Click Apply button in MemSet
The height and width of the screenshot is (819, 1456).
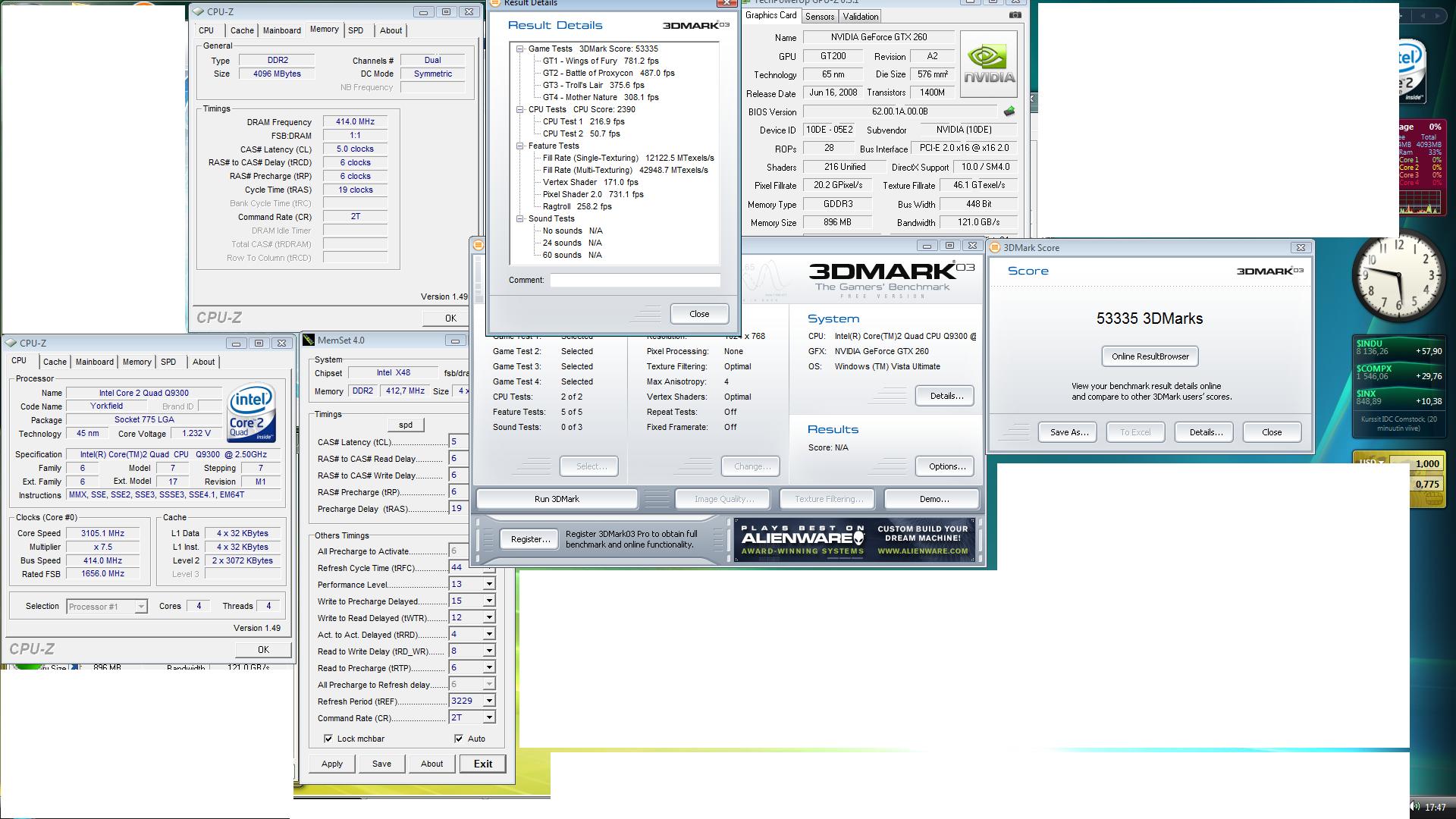click(332, 764)
